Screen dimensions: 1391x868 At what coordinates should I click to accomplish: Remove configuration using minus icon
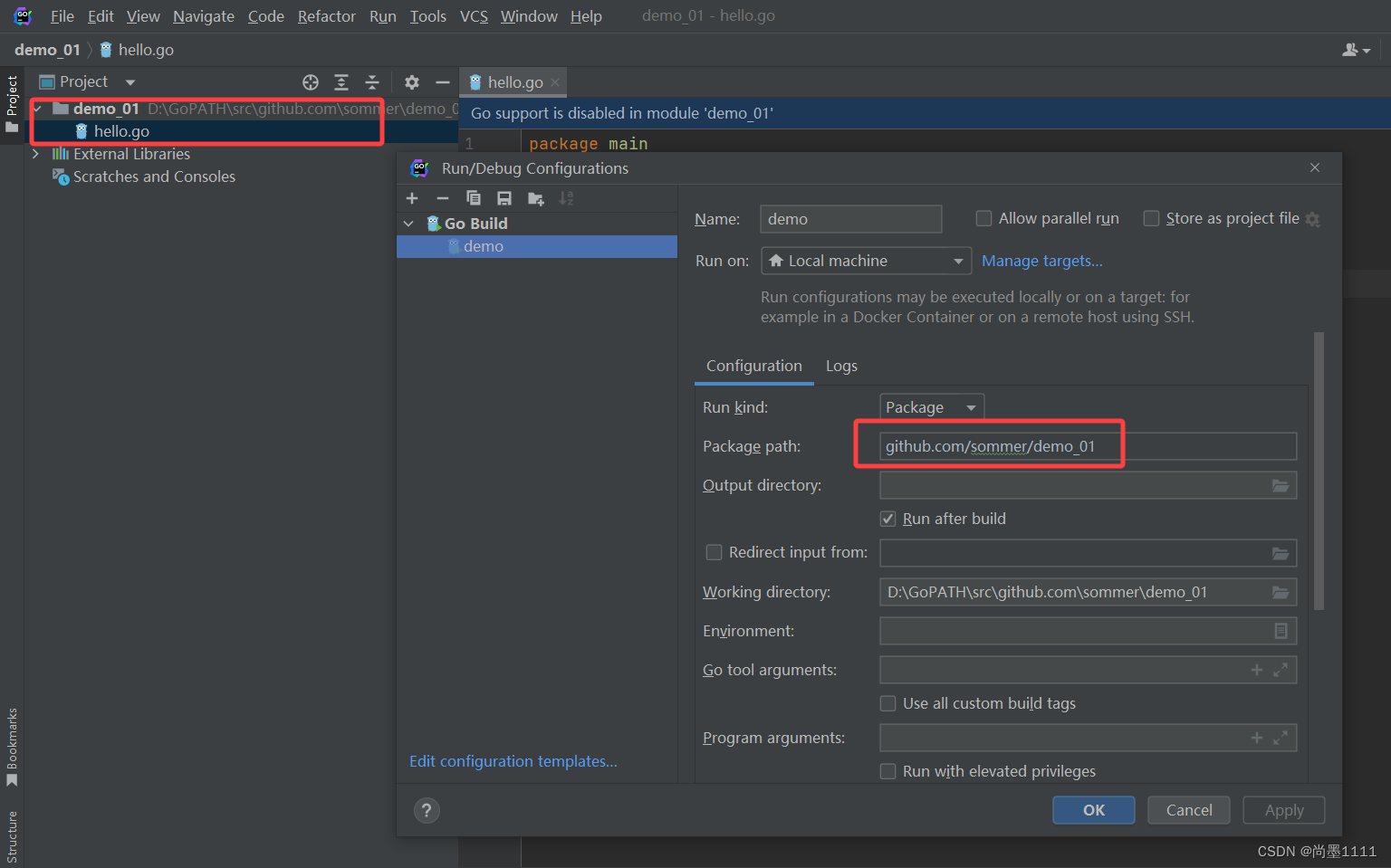(443, 198)
